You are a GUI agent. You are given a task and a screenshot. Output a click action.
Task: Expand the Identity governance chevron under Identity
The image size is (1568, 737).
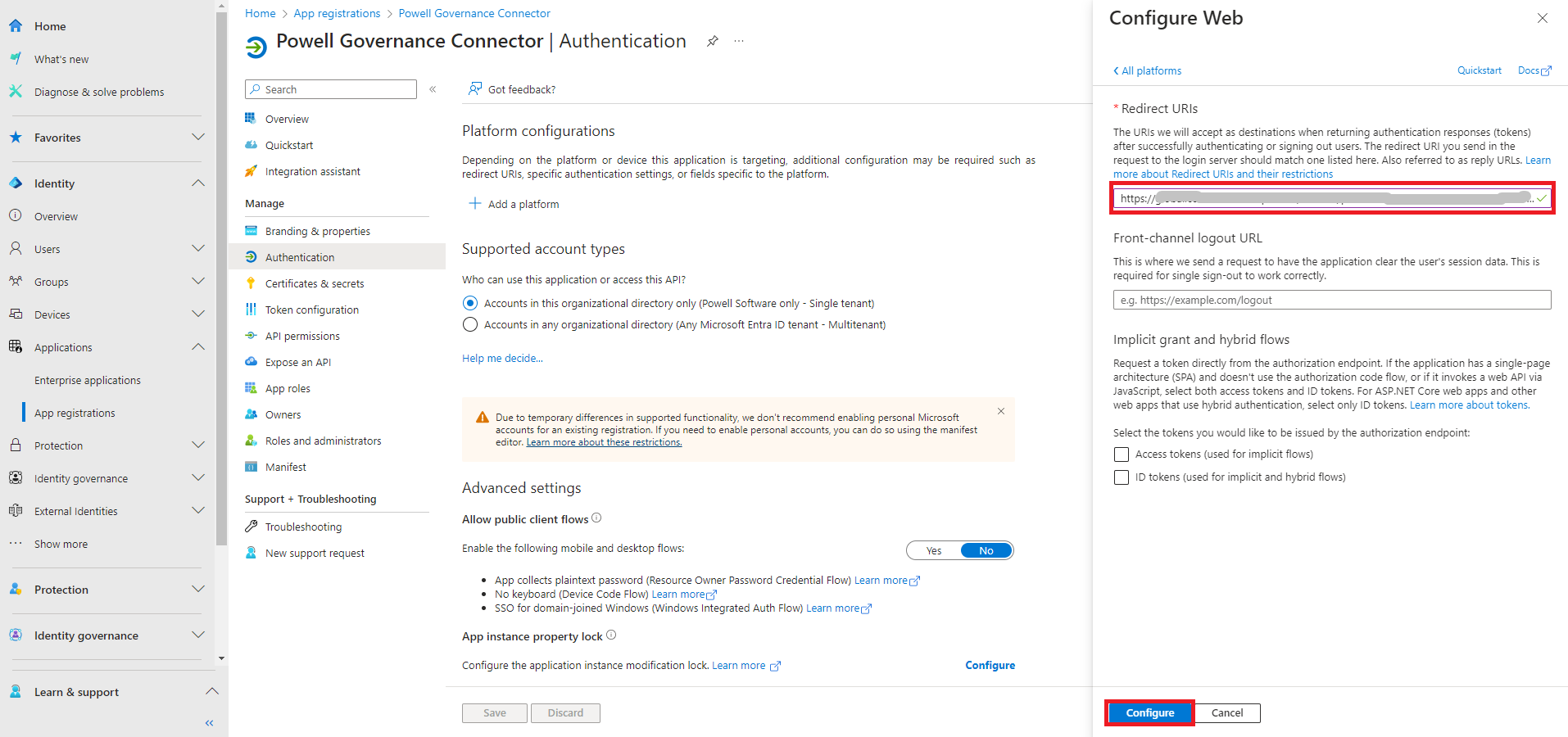tap(197, 477)
